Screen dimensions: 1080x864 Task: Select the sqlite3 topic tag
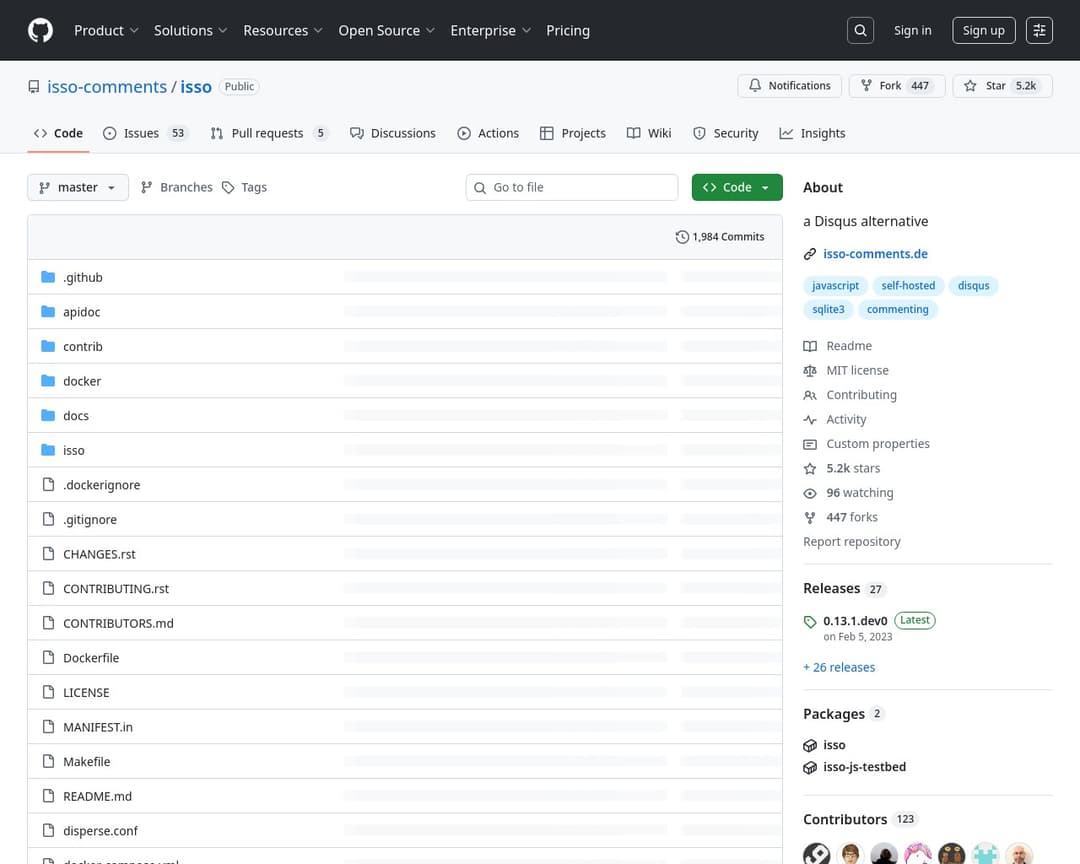828,309
